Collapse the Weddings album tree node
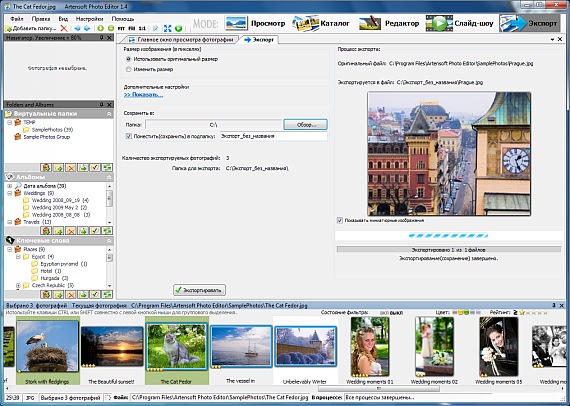The width and height of the screenshot is (570, 406). click(x=9, y=193)
